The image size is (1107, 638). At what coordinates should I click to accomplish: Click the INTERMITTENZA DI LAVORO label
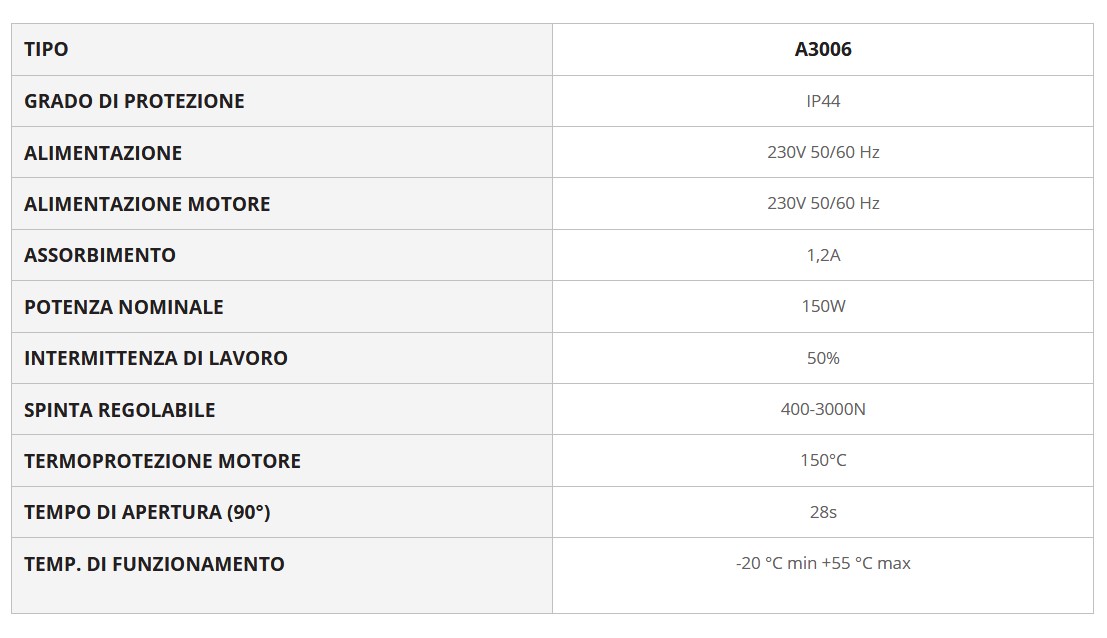[x=156, y=358]
